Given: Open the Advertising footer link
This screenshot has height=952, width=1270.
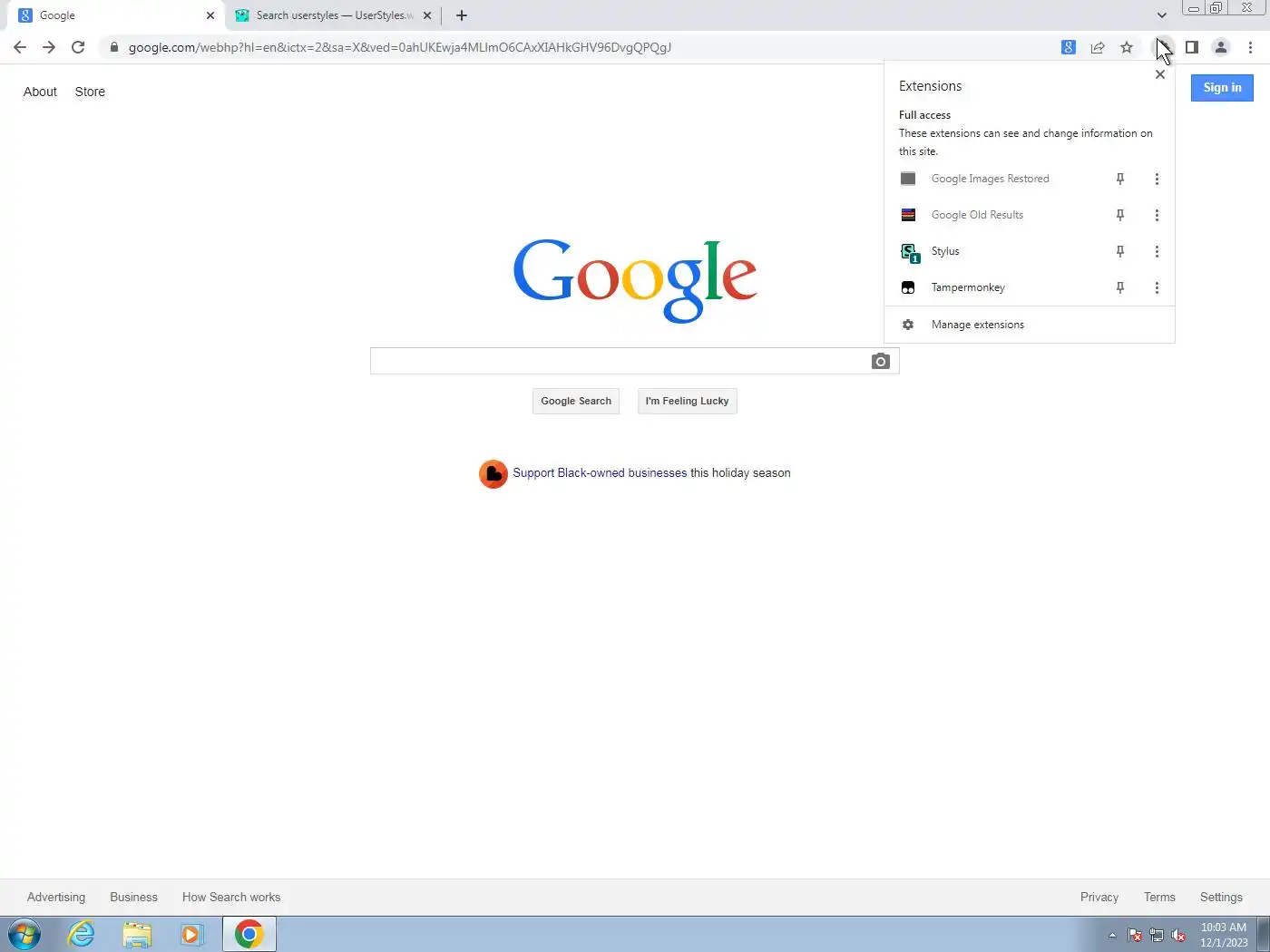Looking at the screenshot, I should [x=56, y=897].
